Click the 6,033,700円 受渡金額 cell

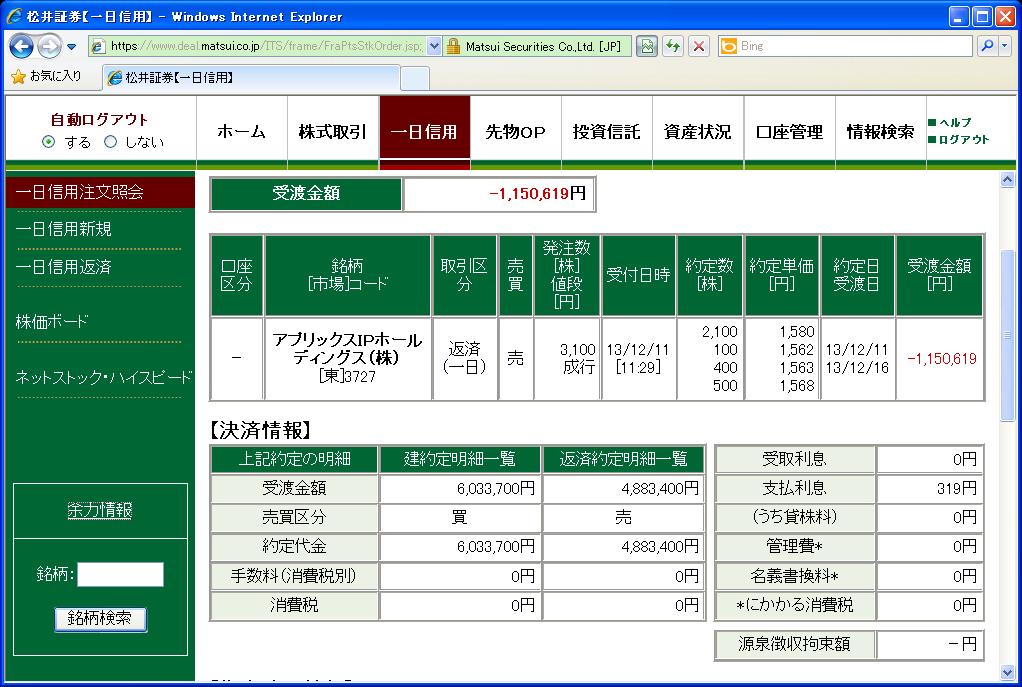460,488
